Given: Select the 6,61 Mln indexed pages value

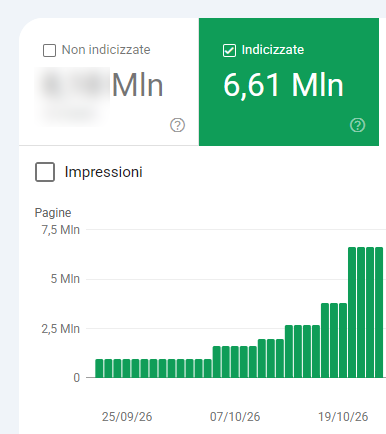Looking at the screenshot, I should point(283,86).
